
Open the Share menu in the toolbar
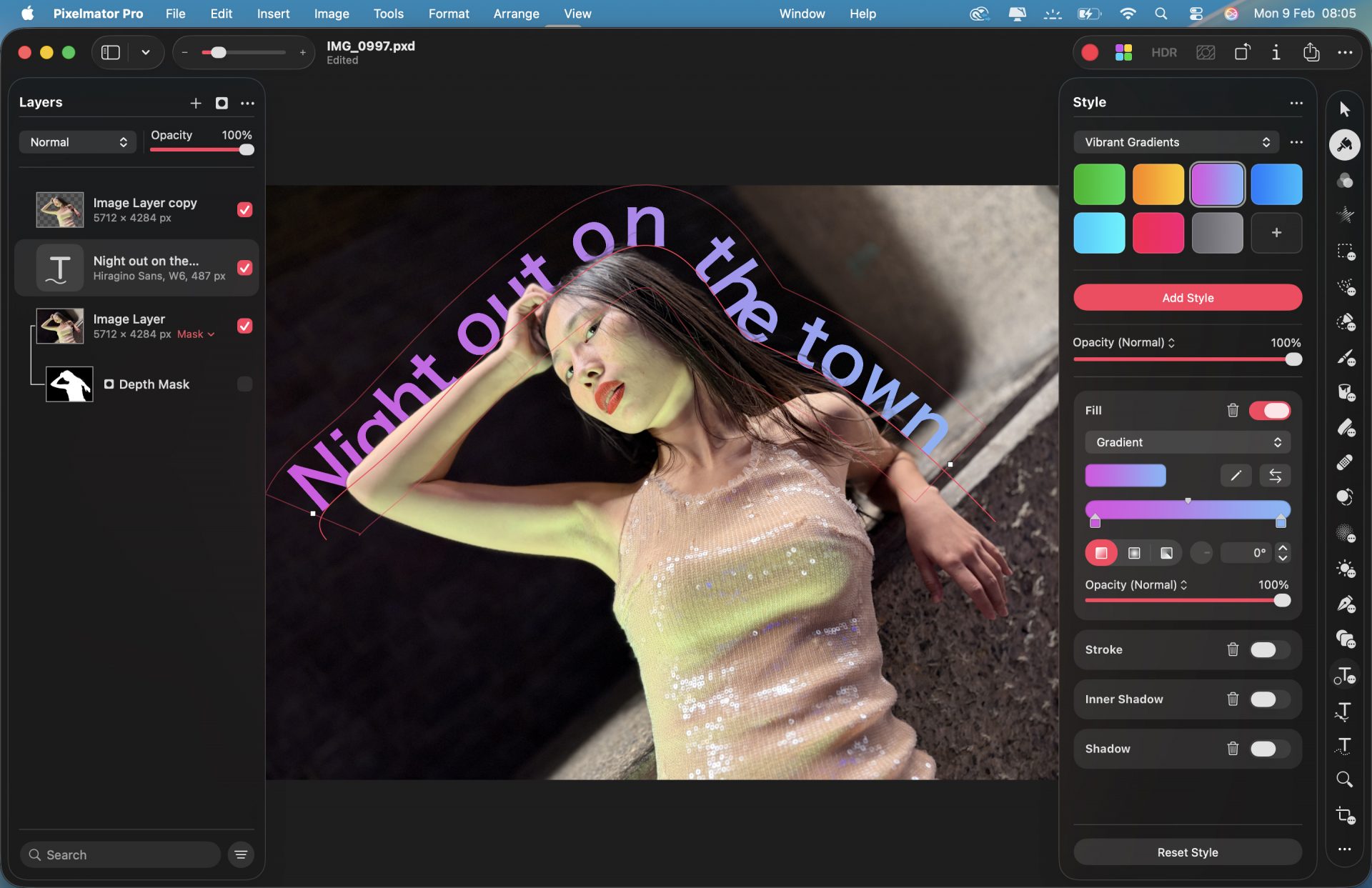(1311, 52)
